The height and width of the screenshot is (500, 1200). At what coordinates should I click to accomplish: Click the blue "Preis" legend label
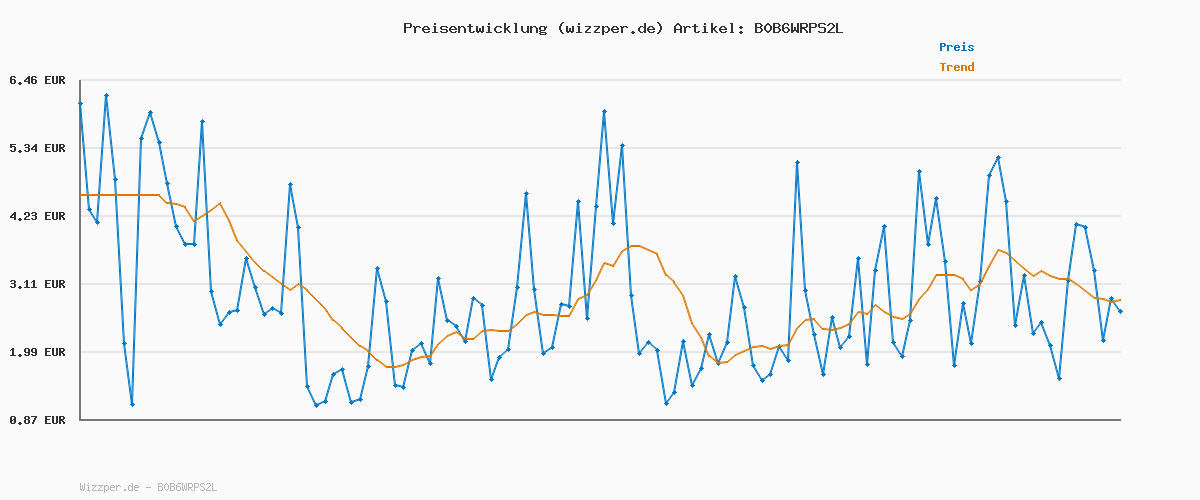[x=956, y=47]
